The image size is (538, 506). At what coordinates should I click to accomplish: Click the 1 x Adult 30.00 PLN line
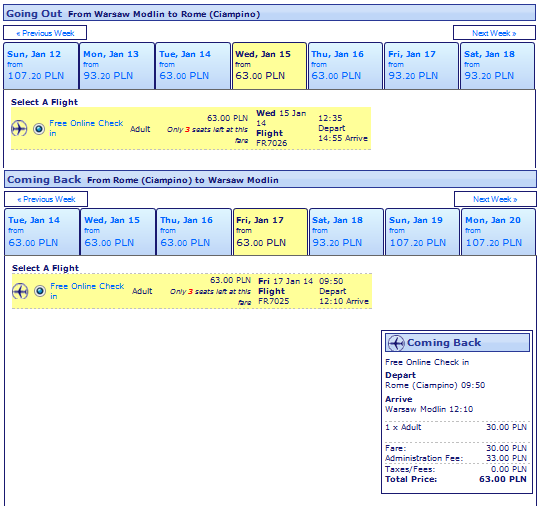point(456,427)
